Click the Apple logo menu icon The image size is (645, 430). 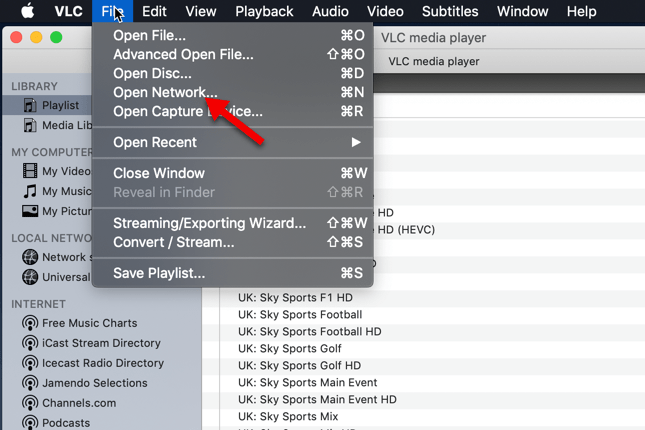[x=28, y=12]
